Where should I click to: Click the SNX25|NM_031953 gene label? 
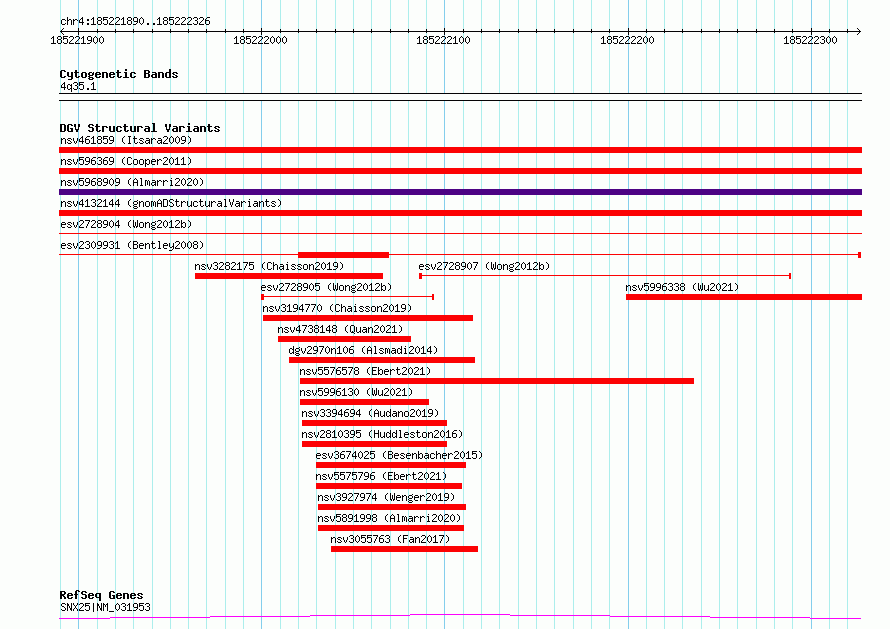[105, 607]
